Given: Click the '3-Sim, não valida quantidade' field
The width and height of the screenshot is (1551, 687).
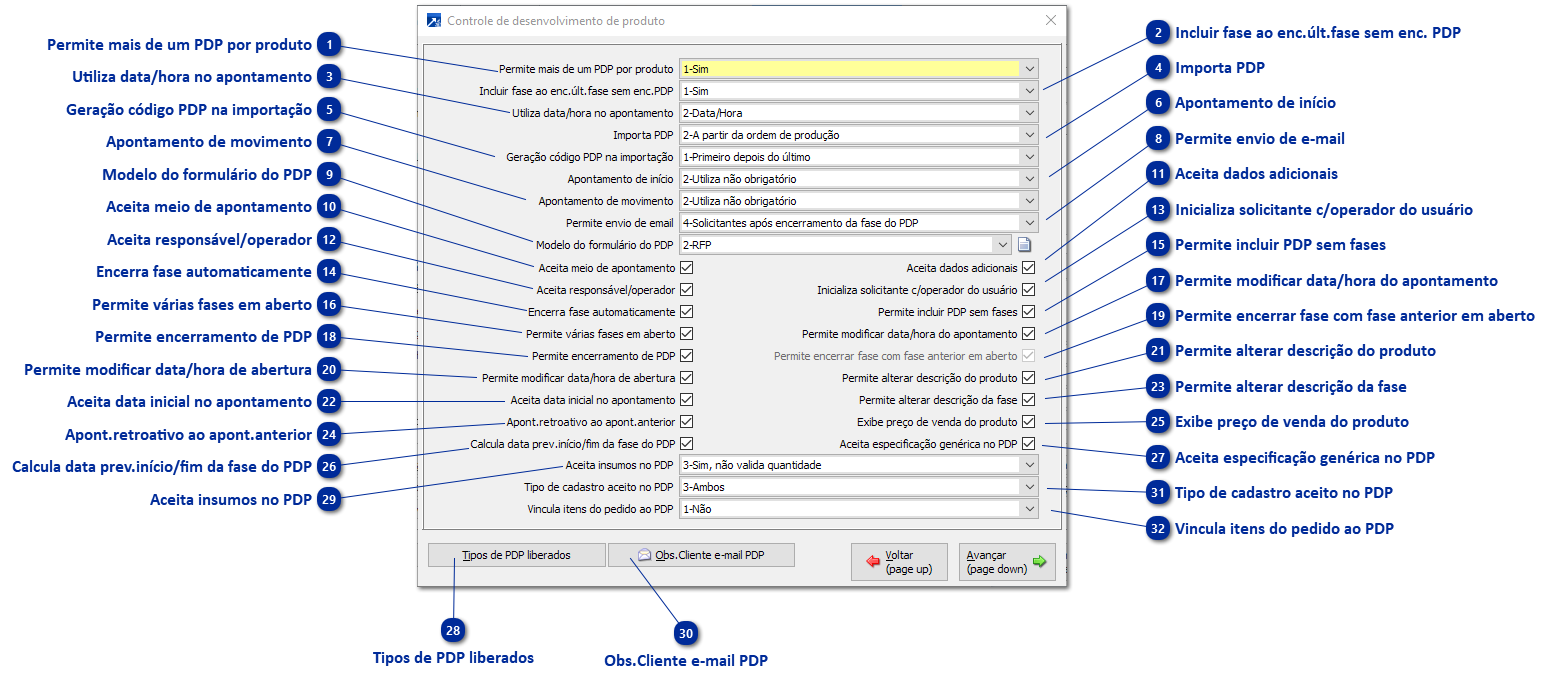Looking at the screenshot, I should [859, 465].
